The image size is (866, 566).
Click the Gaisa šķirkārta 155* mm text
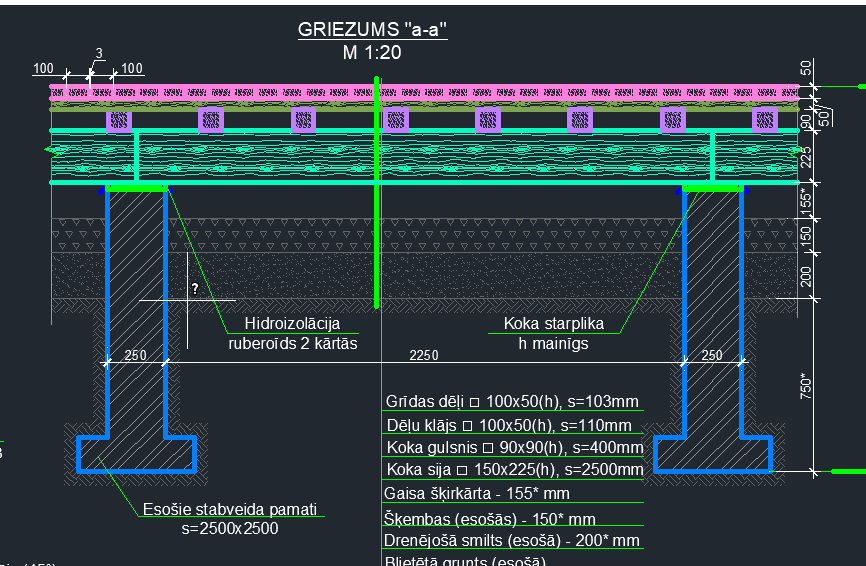point(476,494)
